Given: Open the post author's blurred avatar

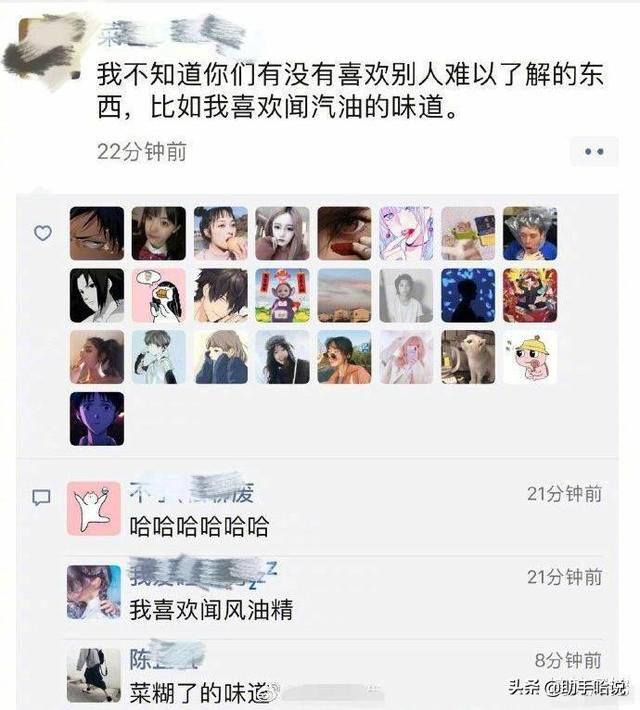Looking at the screenshot, I should pos(44,52).
